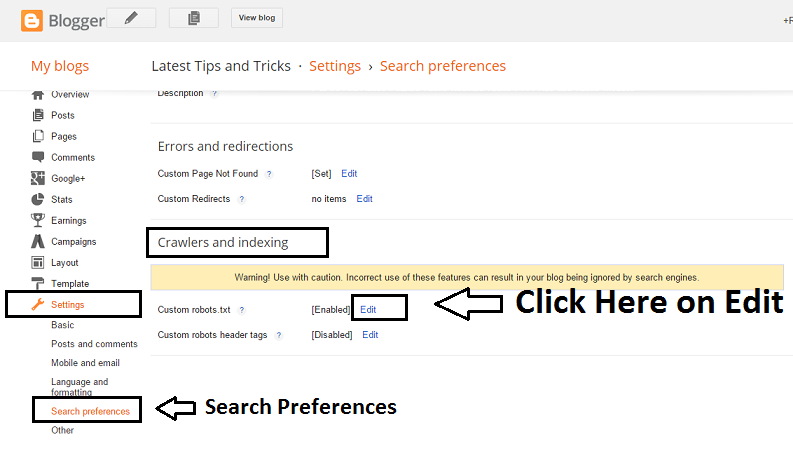The height and width of the screenshot is (451, 793).
Task: Click the Blogger logo icon
Action: pyautogui.click(x=31, y=21)
